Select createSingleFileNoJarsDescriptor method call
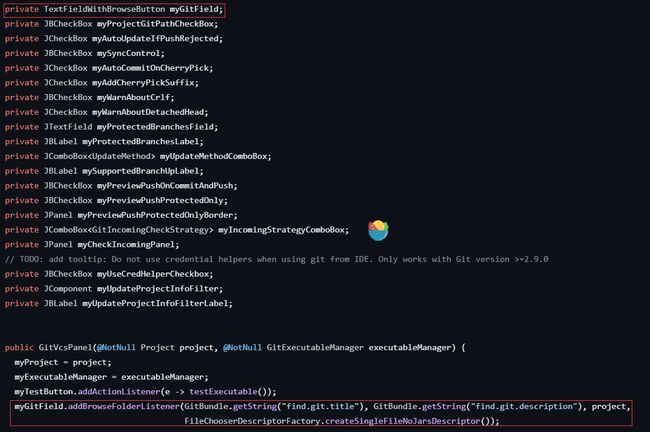Viewport: 650px width, 432px height. [x=403, y=421]
